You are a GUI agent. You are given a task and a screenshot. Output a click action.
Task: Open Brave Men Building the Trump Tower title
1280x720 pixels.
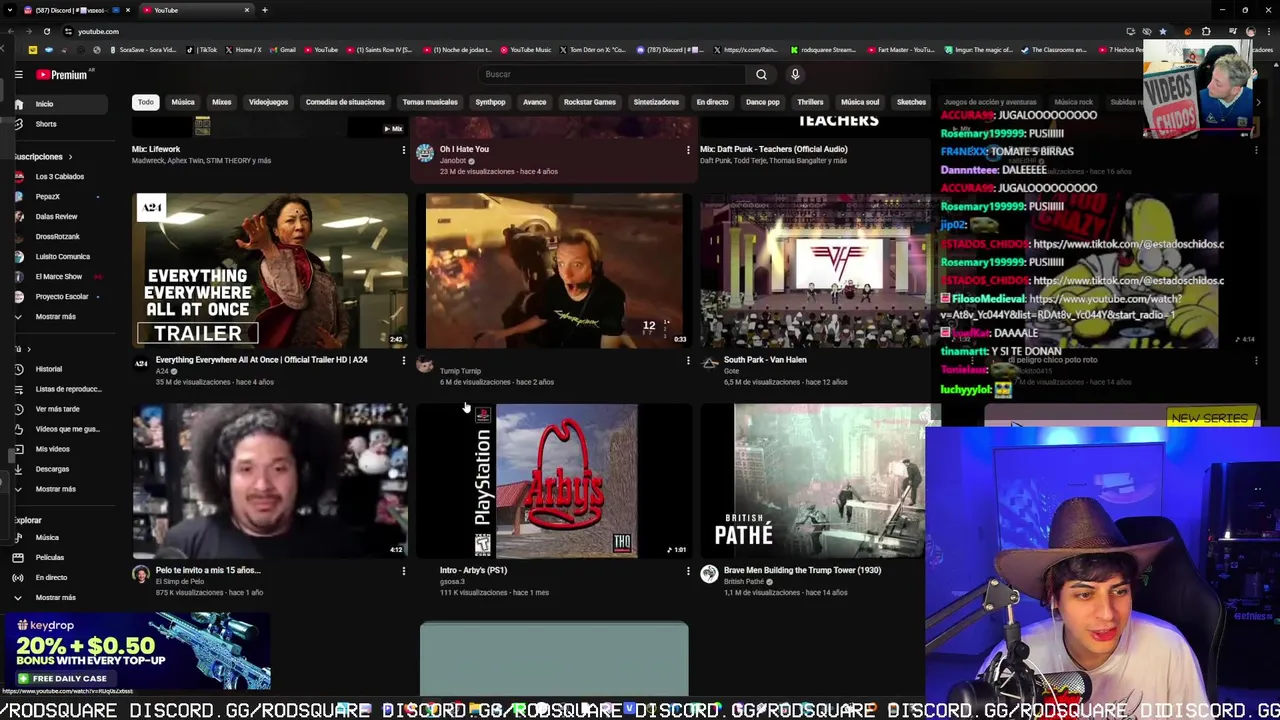coord(802,570)
